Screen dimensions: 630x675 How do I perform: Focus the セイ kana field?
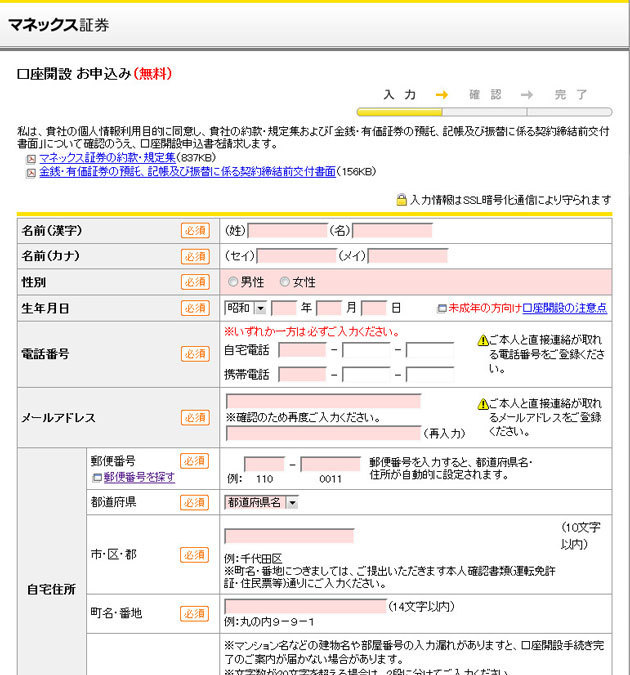click(x=296, y=256)
